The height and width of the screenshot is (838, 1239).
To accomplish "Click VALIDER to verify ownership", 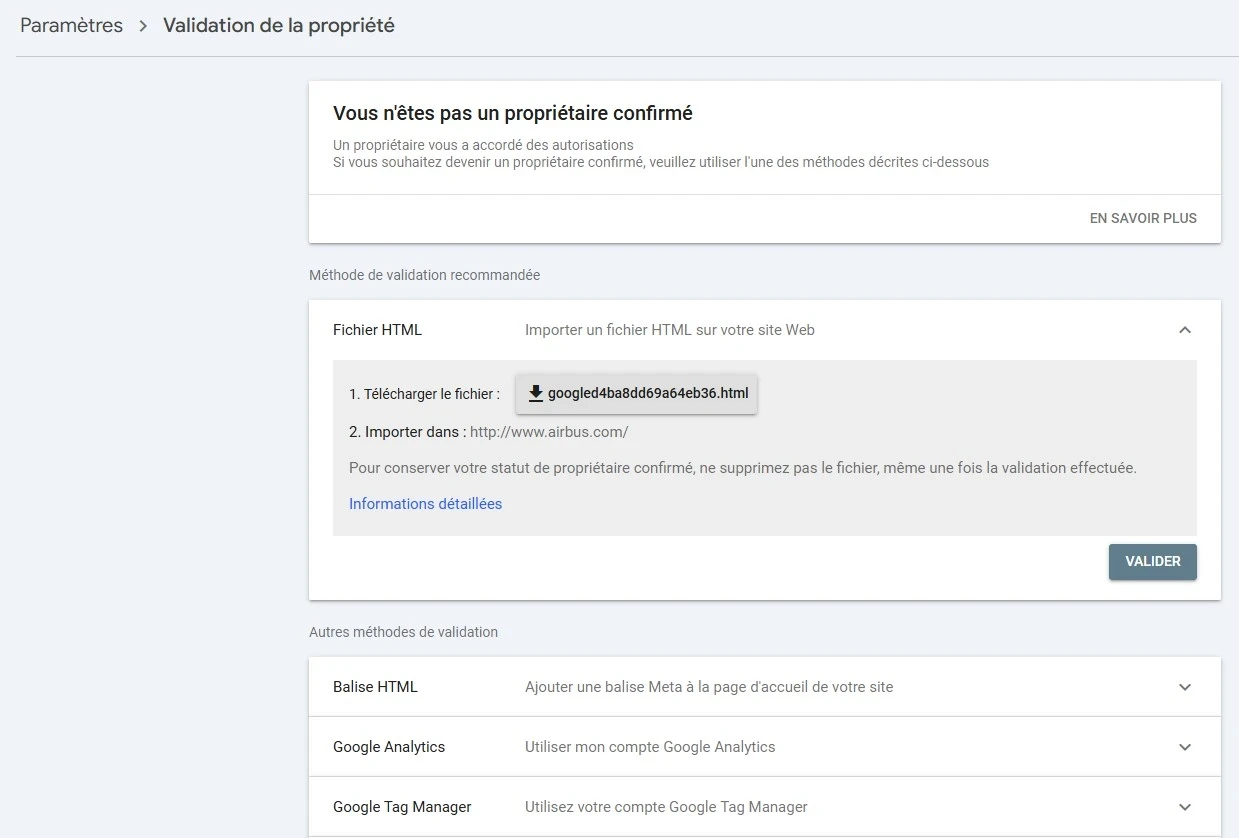I will (x=1151, y=561).
